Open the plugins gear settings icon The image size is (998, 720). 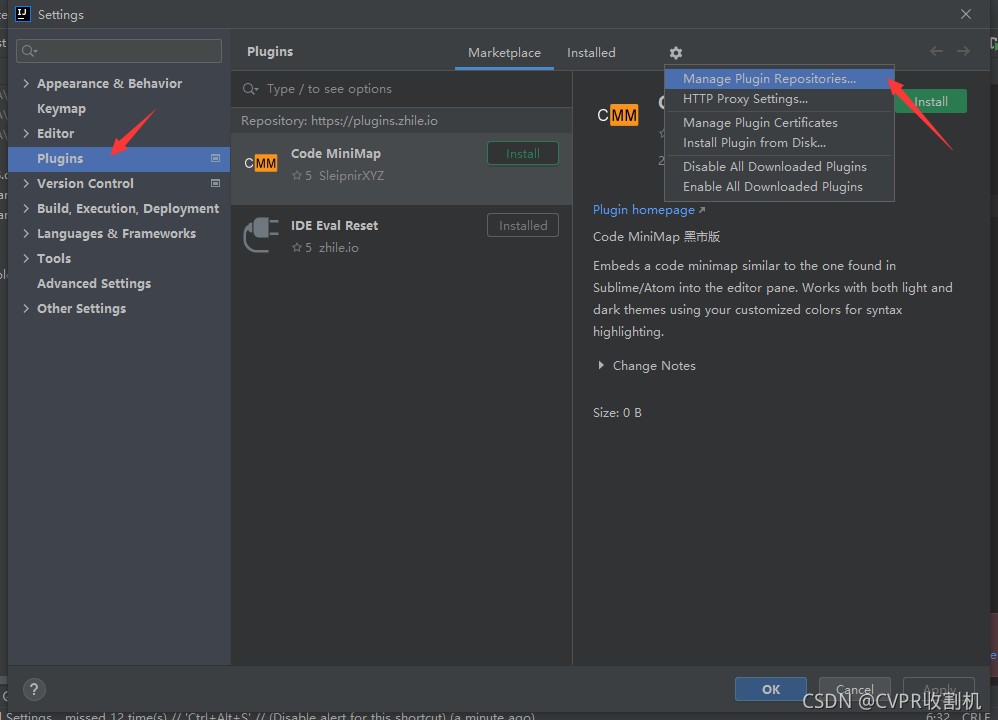pos(675,53)
